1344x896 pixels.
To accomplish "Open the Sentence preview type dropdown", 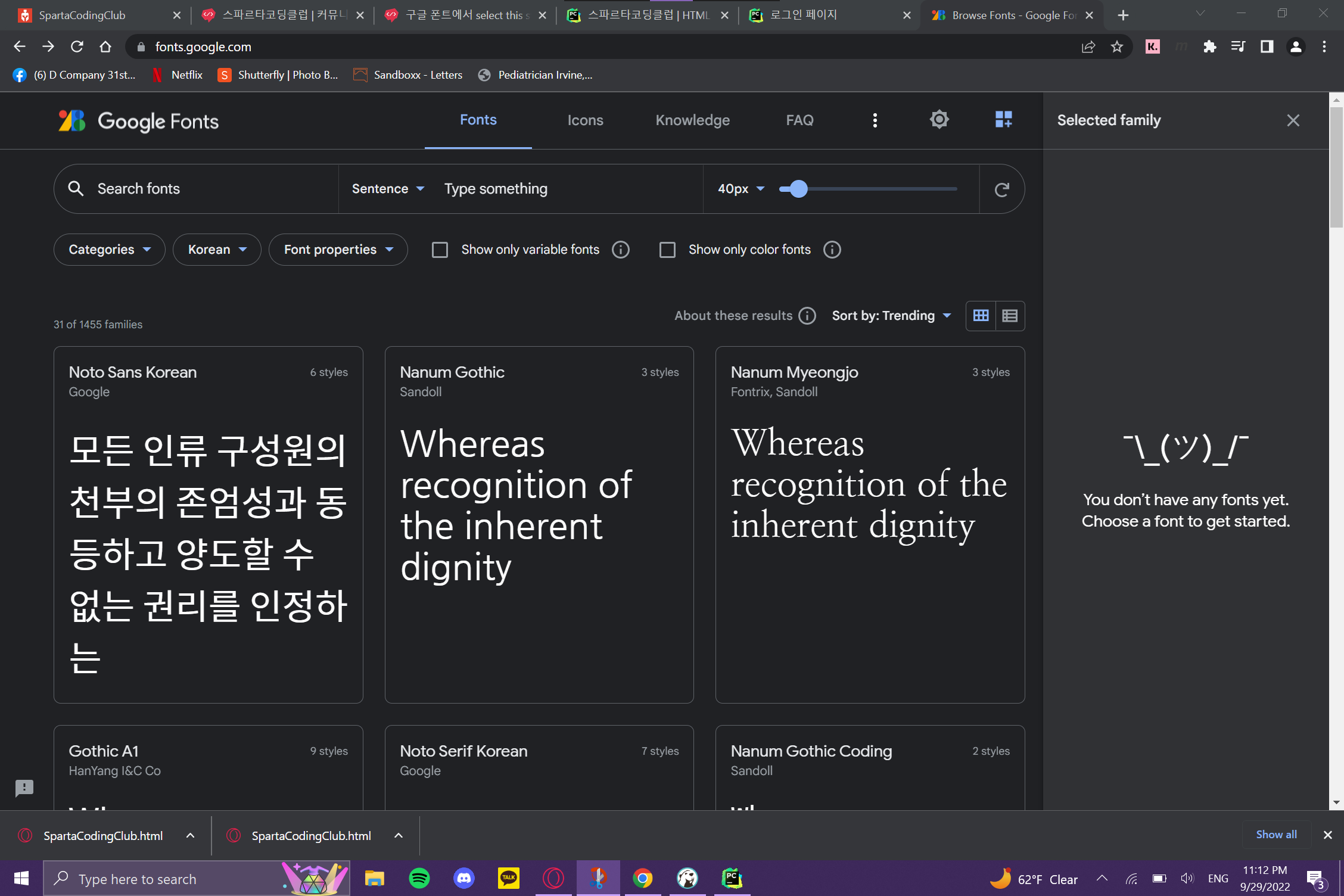I will point(388,189).
